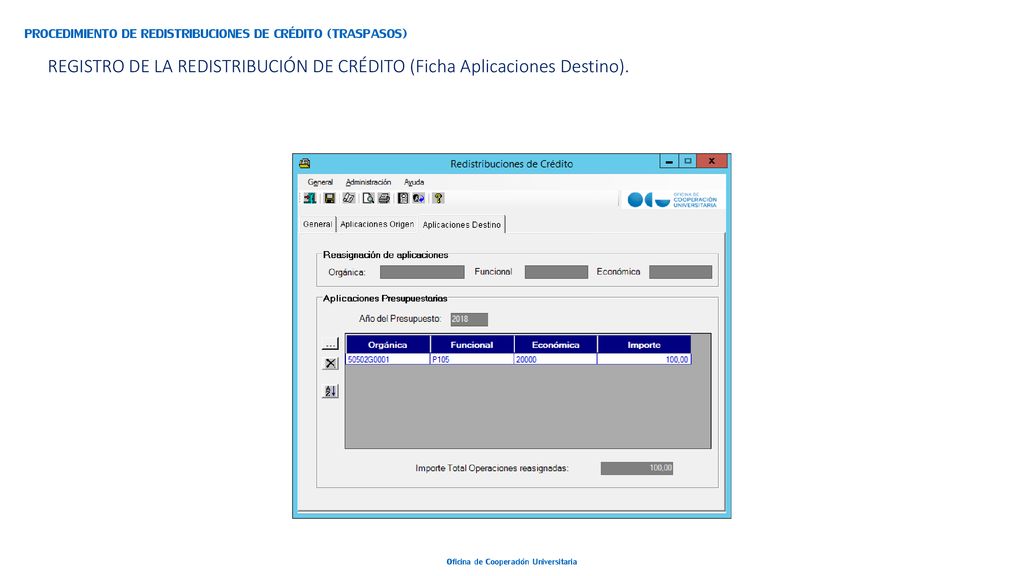Click the document report toolbar icon
The width and height of the screenshot is (1024, 576).
pos(403,198)
